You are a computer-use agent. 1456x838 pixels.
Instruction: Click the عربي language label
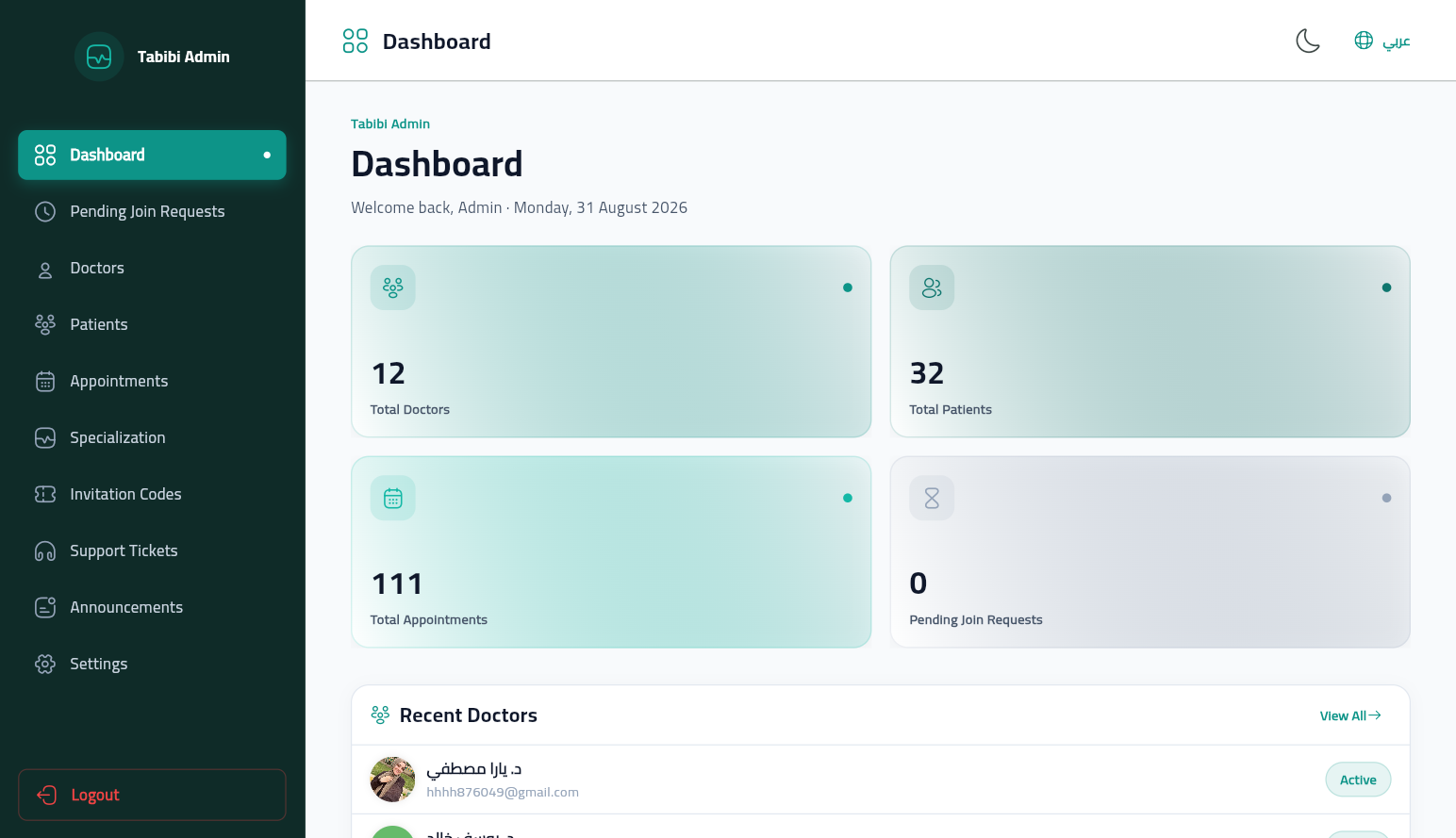(x=1397, y=41)
